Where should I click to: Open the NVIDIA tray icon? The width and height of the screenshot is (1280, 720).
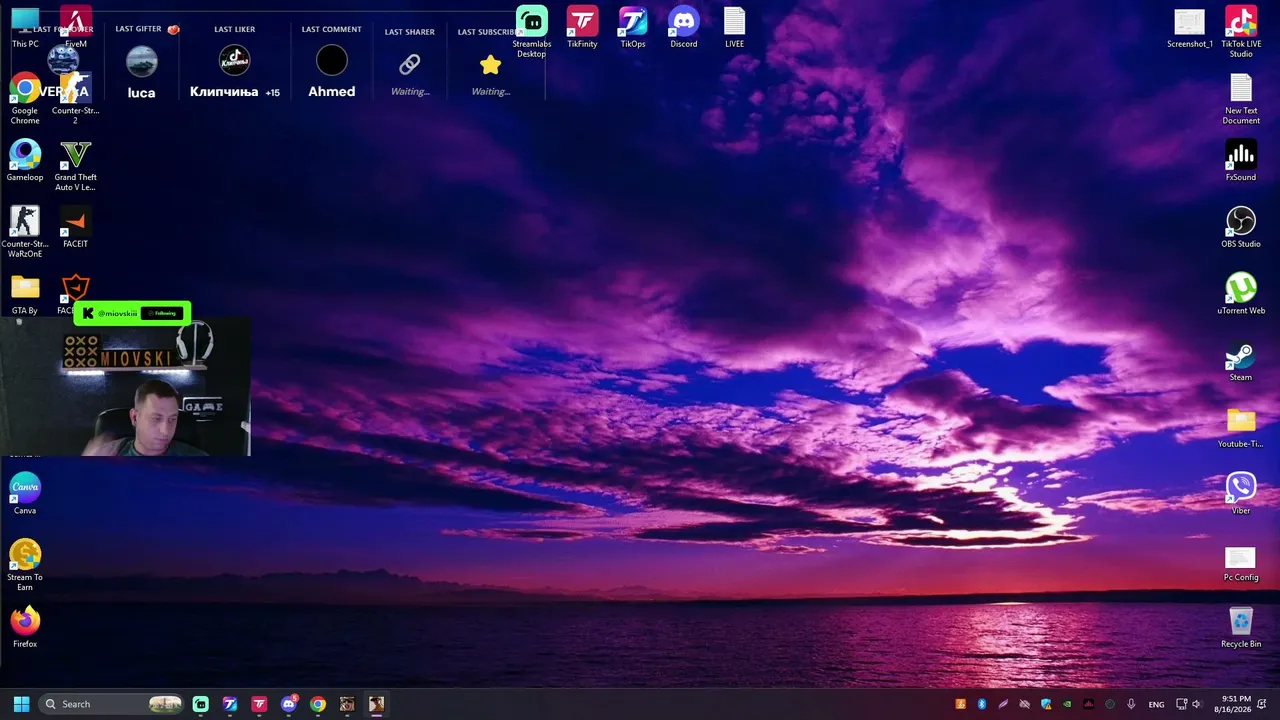pyautogui.click(x=1067, y=704)
